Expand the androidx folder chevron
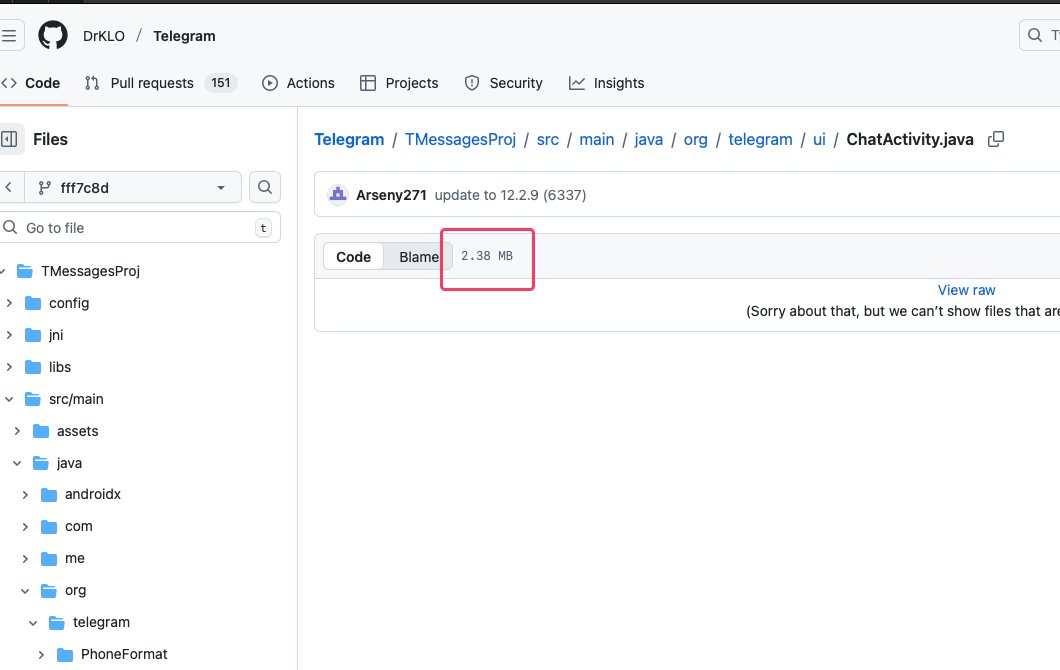The width and height of the screenshot is (1060, 670). [25, 494]
